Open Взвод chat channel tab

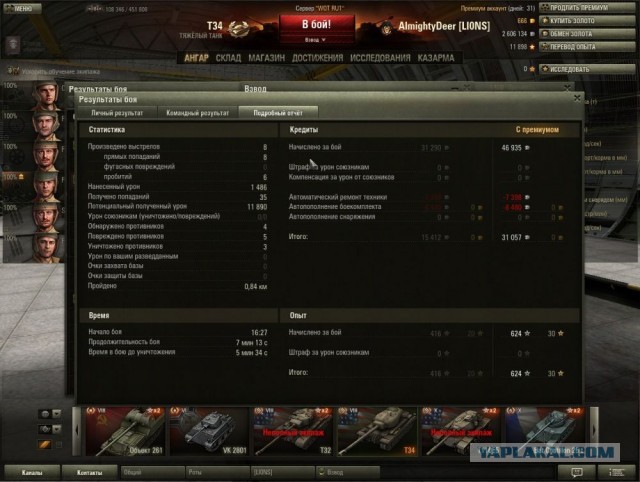(348, 473)
